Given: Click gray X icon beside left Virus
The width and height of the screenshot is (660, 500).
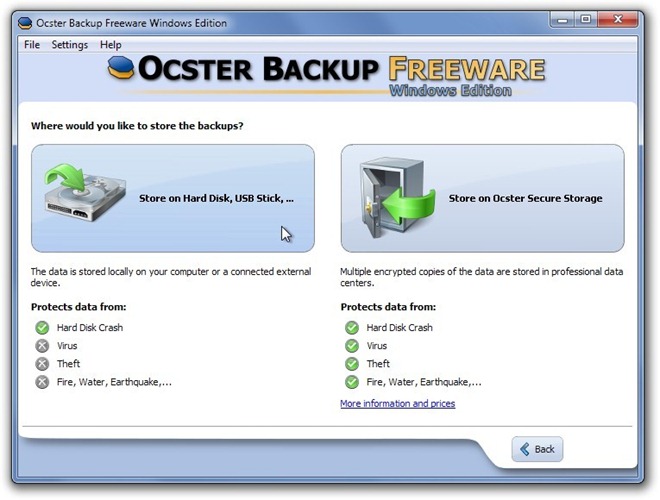Looking at the screenshot, I should [x=42, y=346].
